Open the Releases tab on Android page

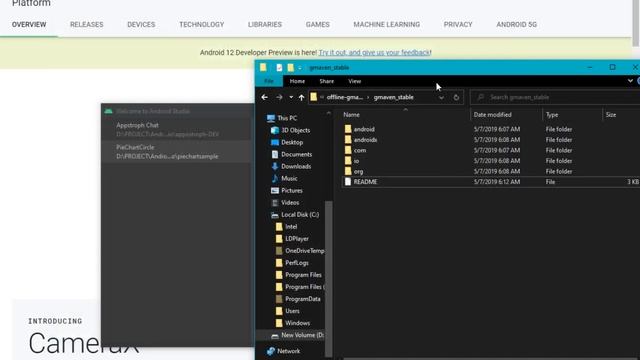[x=87, y=24]
